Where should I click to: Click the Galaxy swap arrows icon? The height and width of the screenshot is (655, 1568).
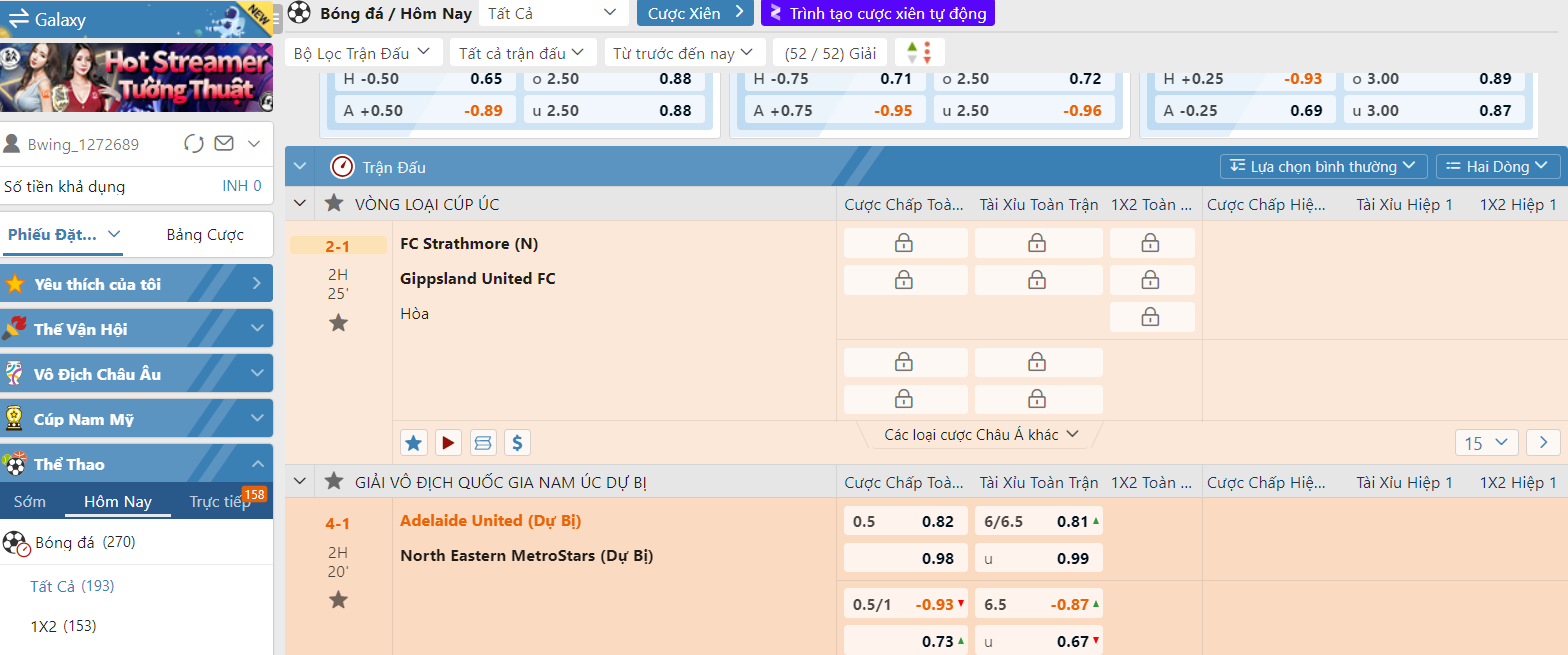[x=18, y=19]
